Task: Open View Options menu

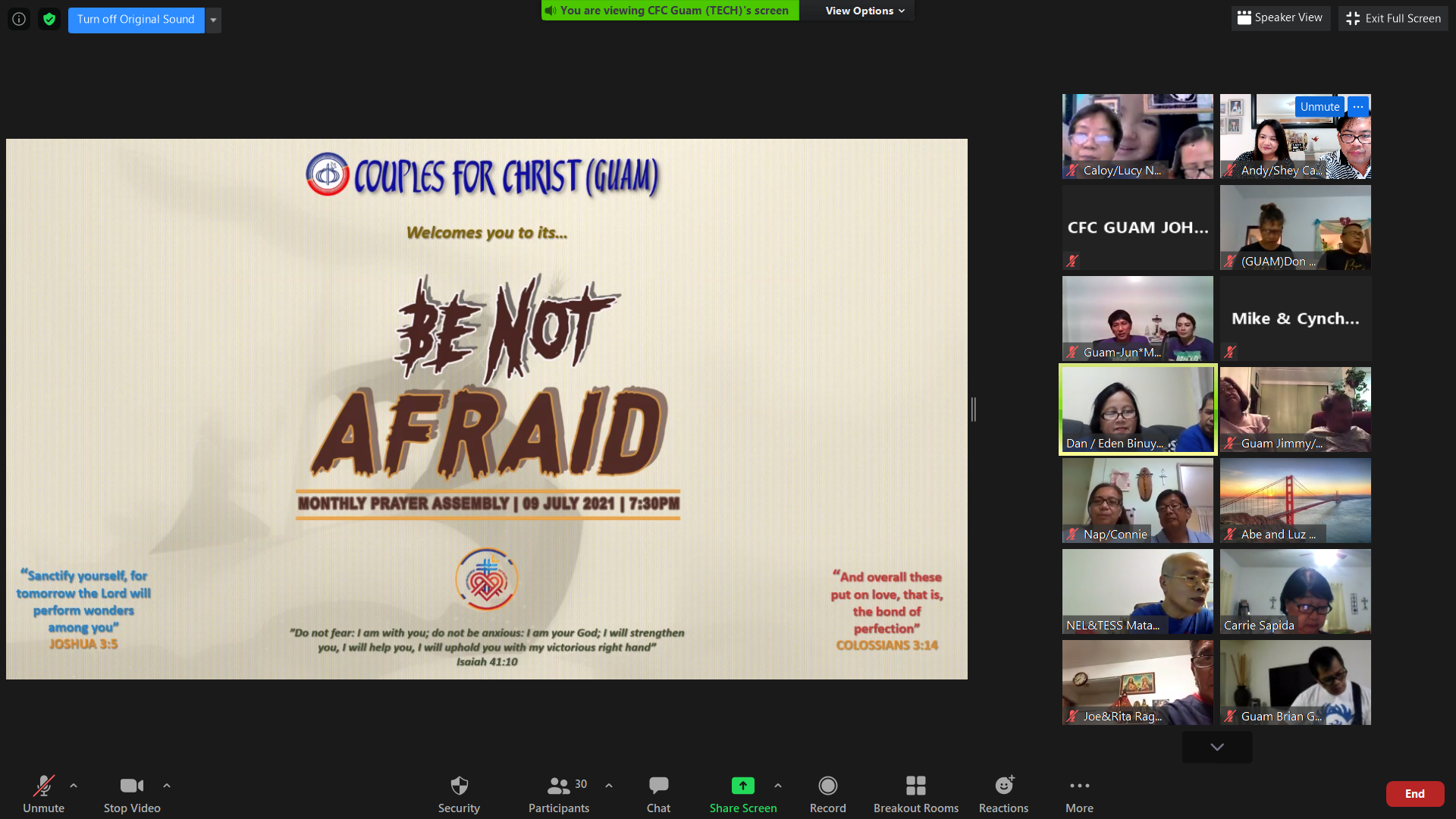Action: click(x=864, y=11)
